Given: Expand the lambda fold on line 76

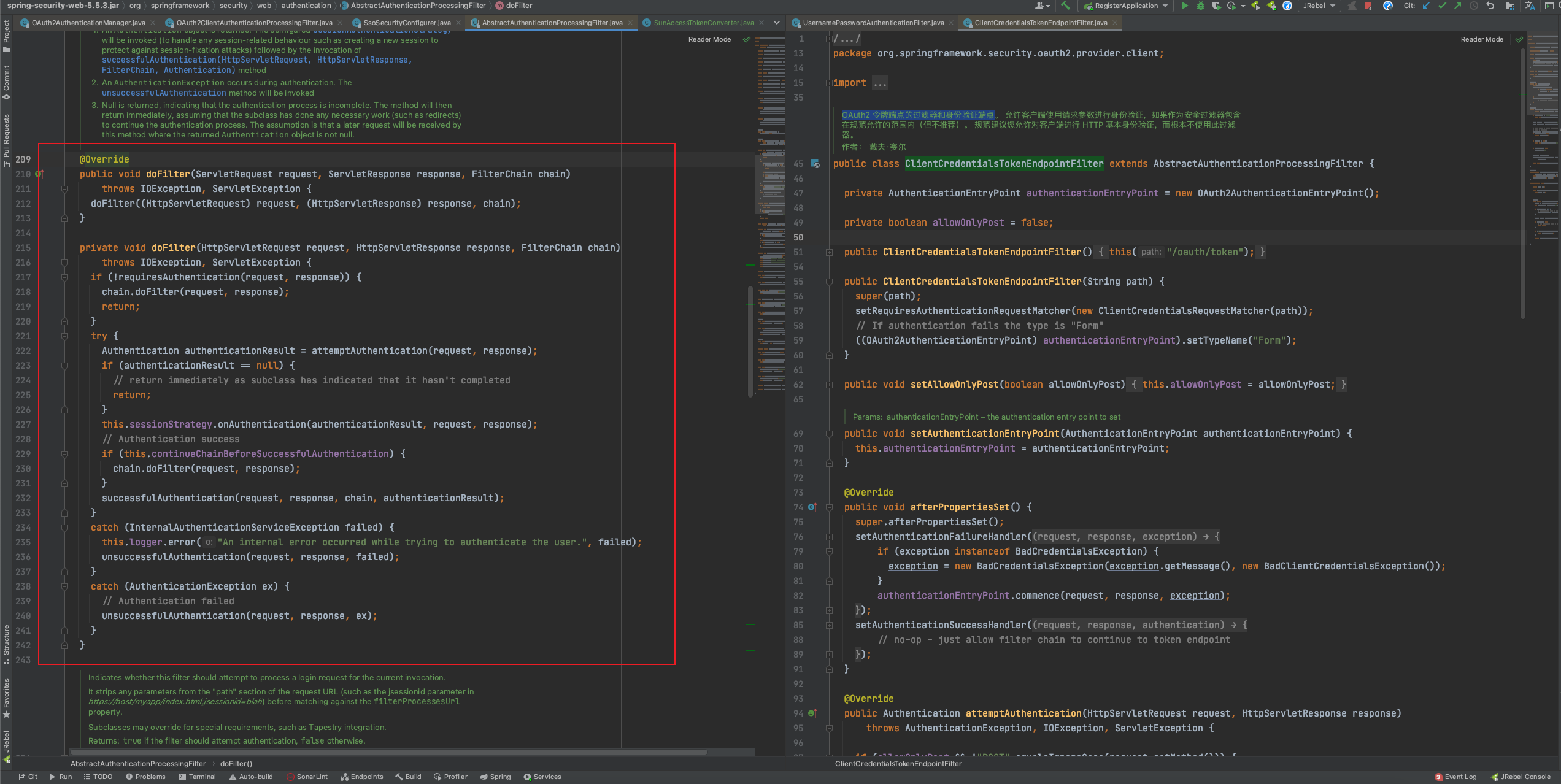Looking at the screenshot, I should pos(829,537).
